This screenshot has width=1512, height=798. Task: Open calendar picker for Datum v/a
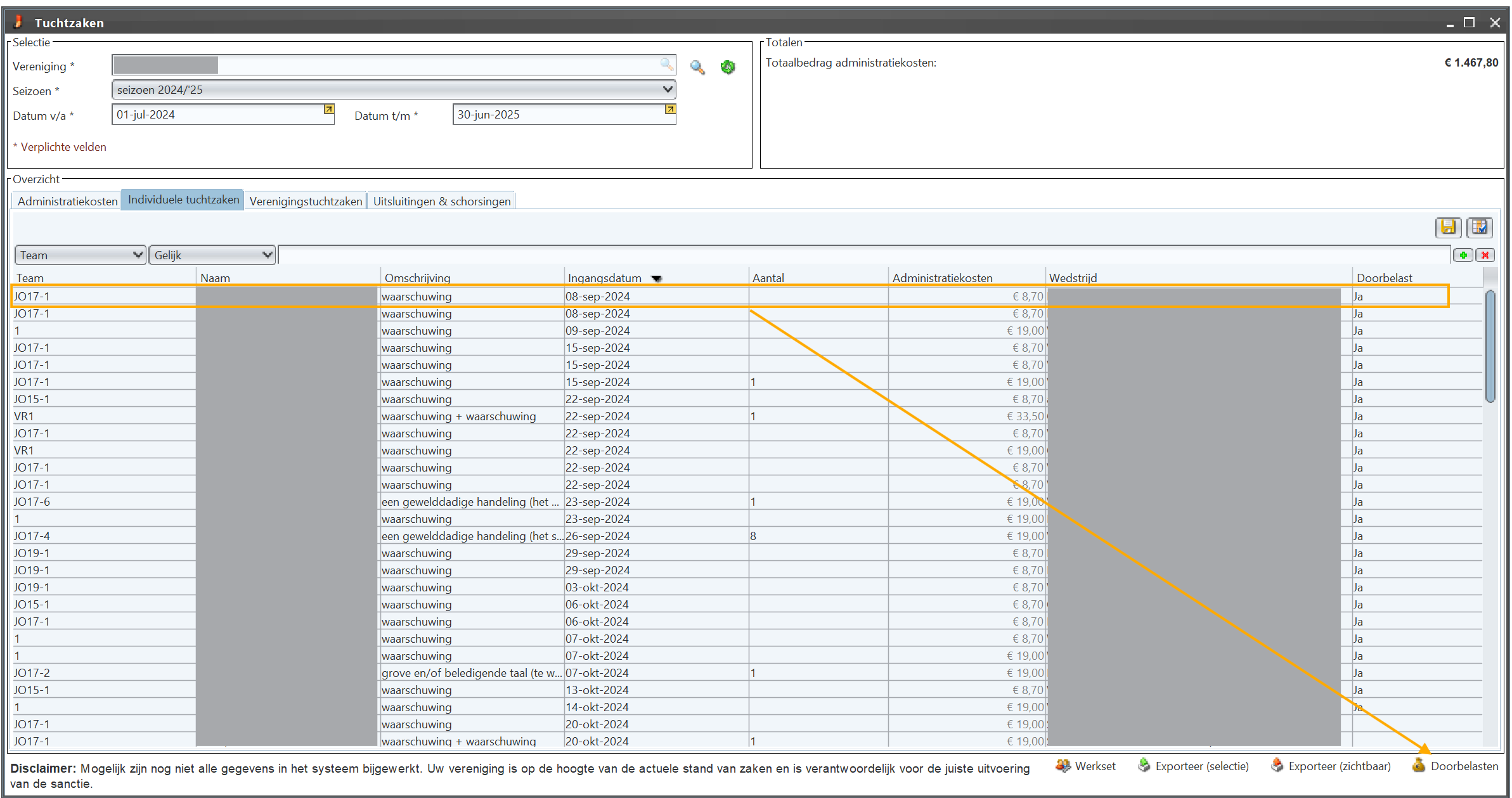pos(328,110)
